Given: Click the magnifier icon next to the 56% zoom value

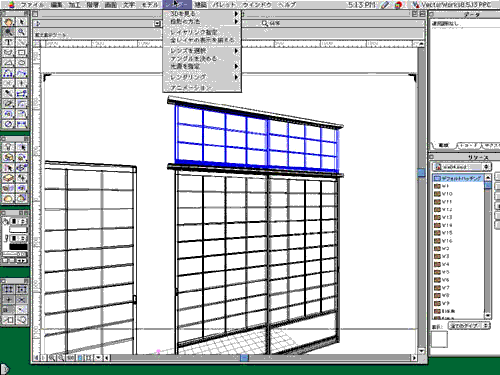Looking at the screenshot, I should [x=265, y=23].
